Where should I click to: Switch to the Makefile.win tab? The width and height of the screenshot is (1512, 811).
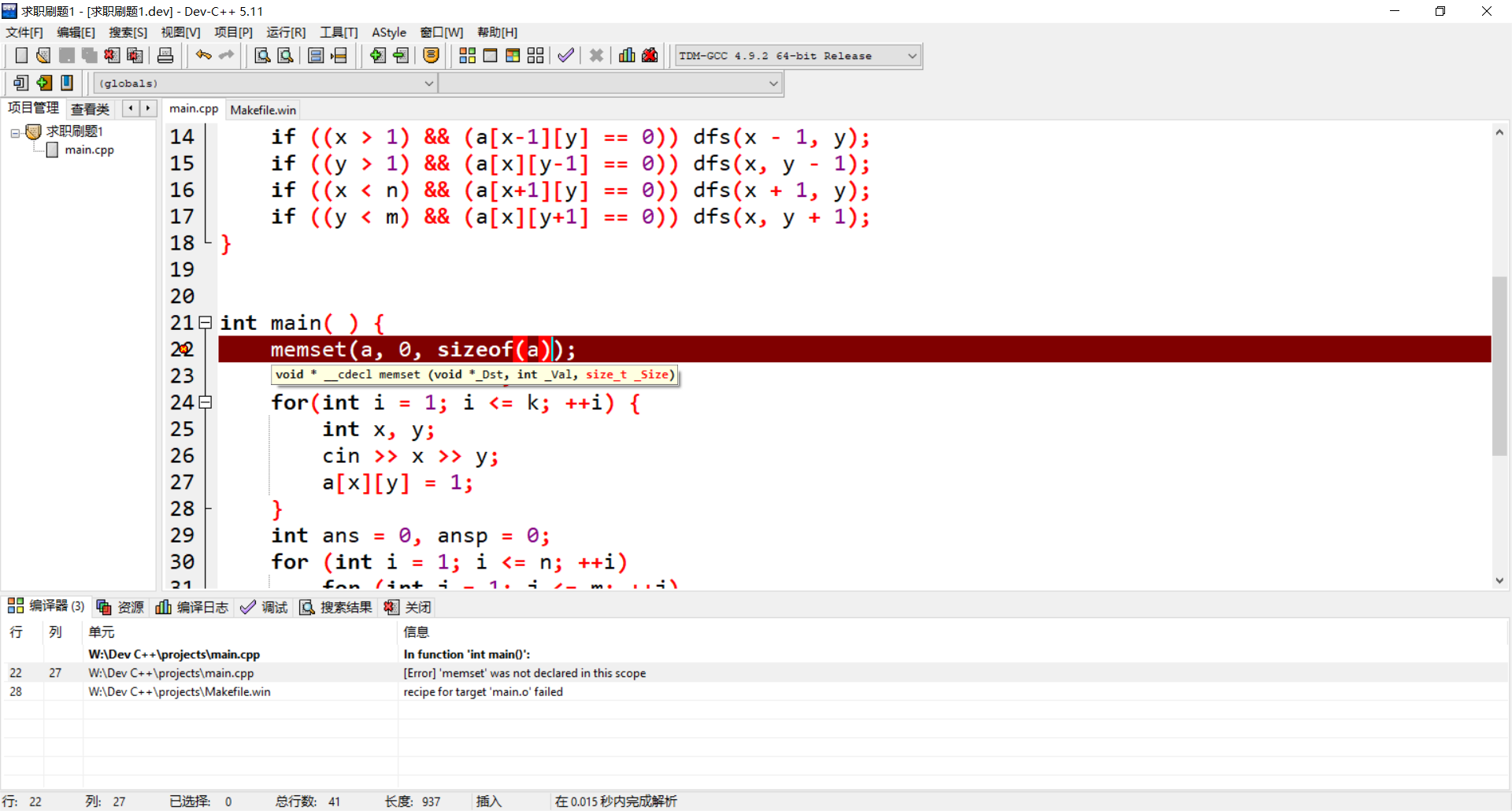click(x=263, y=109)
